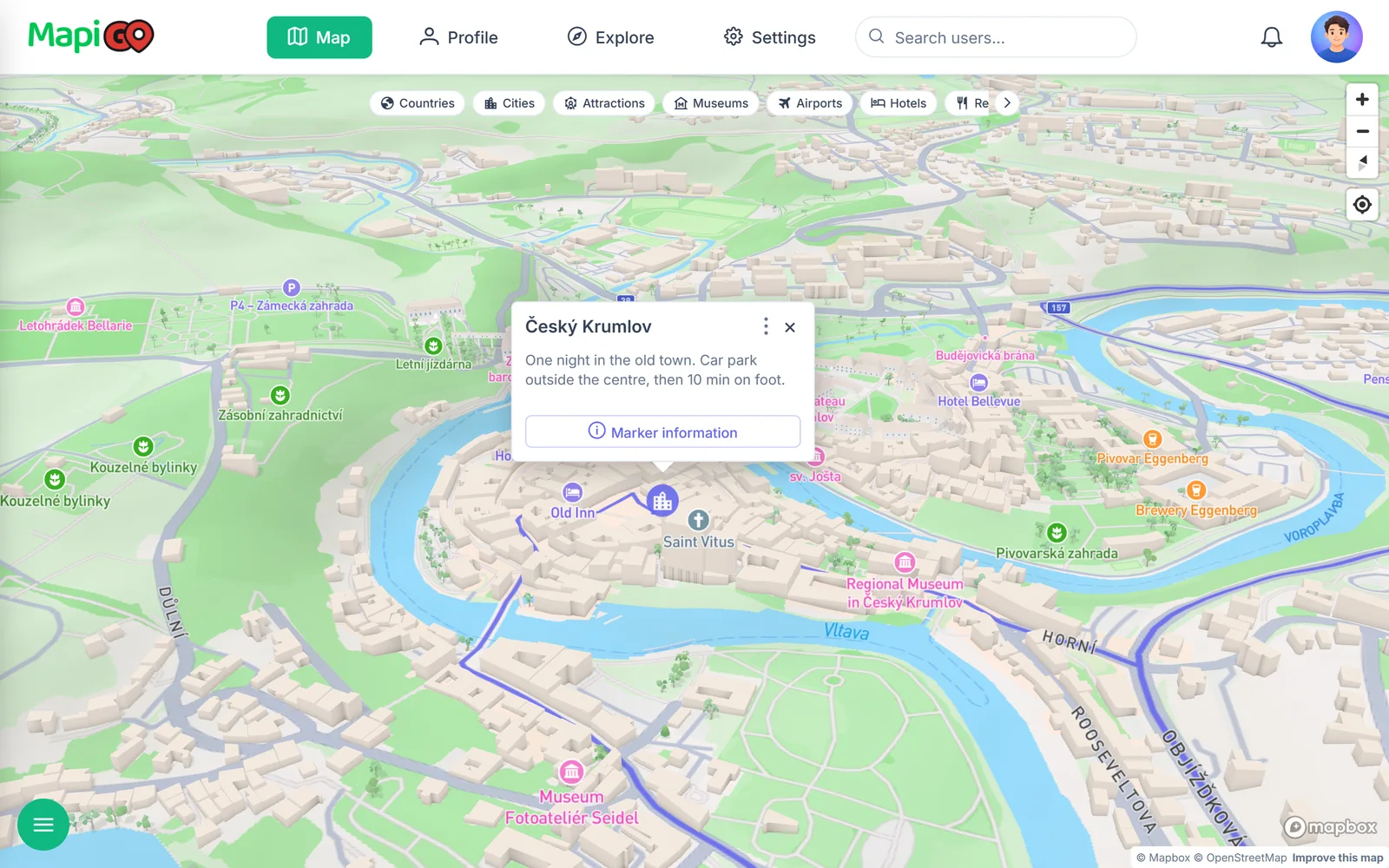Click the DŮLNÍ street label
This screenshot has height=868, width=1389.
(172, 612)
